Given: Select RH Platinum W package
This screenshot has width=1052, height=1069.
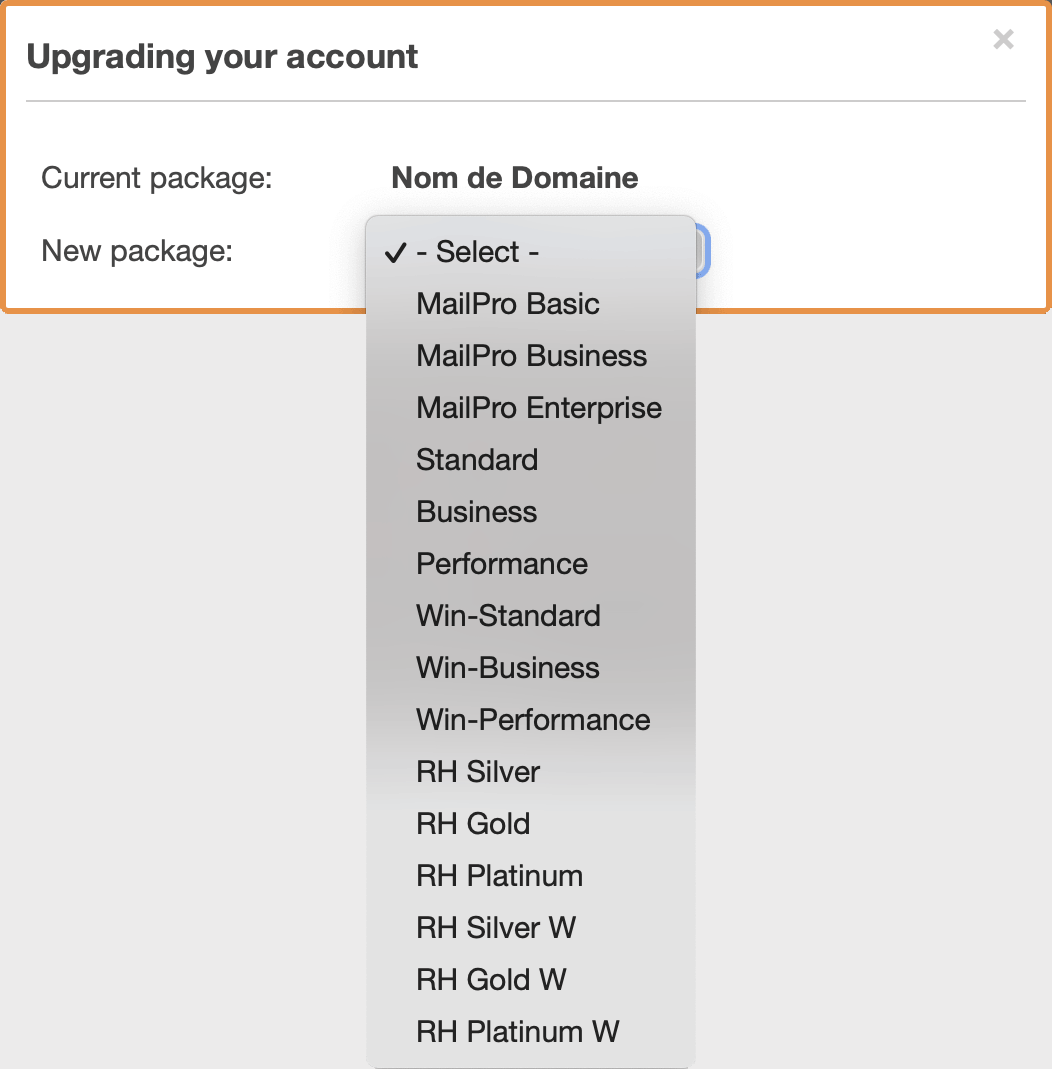Looking at the screenshot, I should click(530, 1032).
